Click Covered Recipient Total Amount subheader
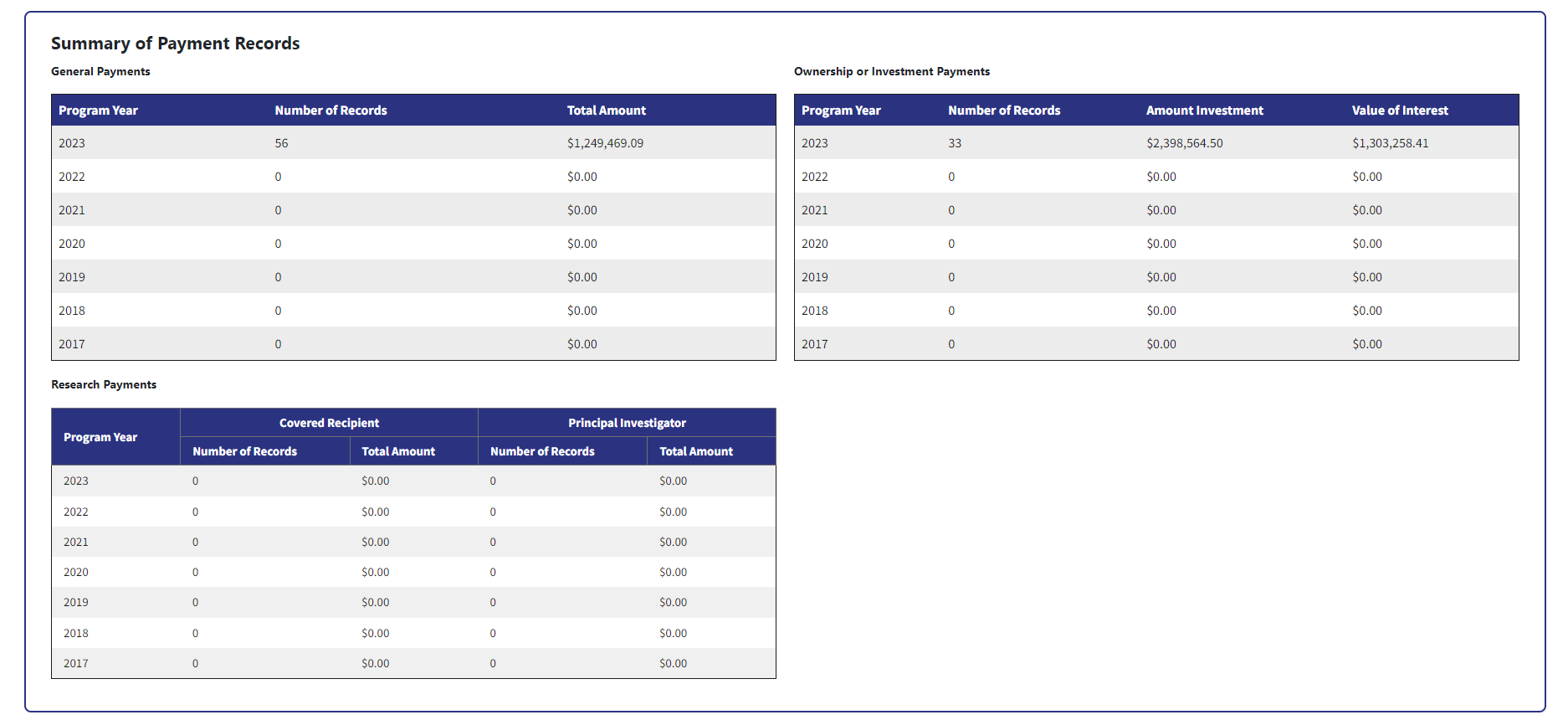The width and height of the screenshot is (1568, 720). (x=398, y=451)
